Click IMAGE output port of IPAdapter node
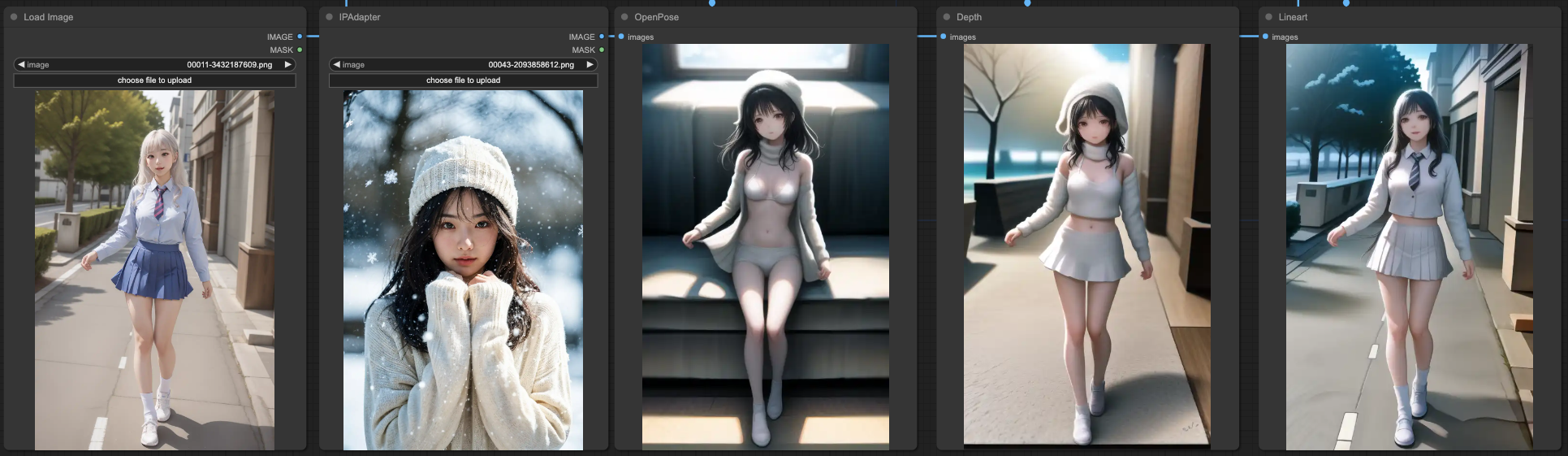 (602, 37)
